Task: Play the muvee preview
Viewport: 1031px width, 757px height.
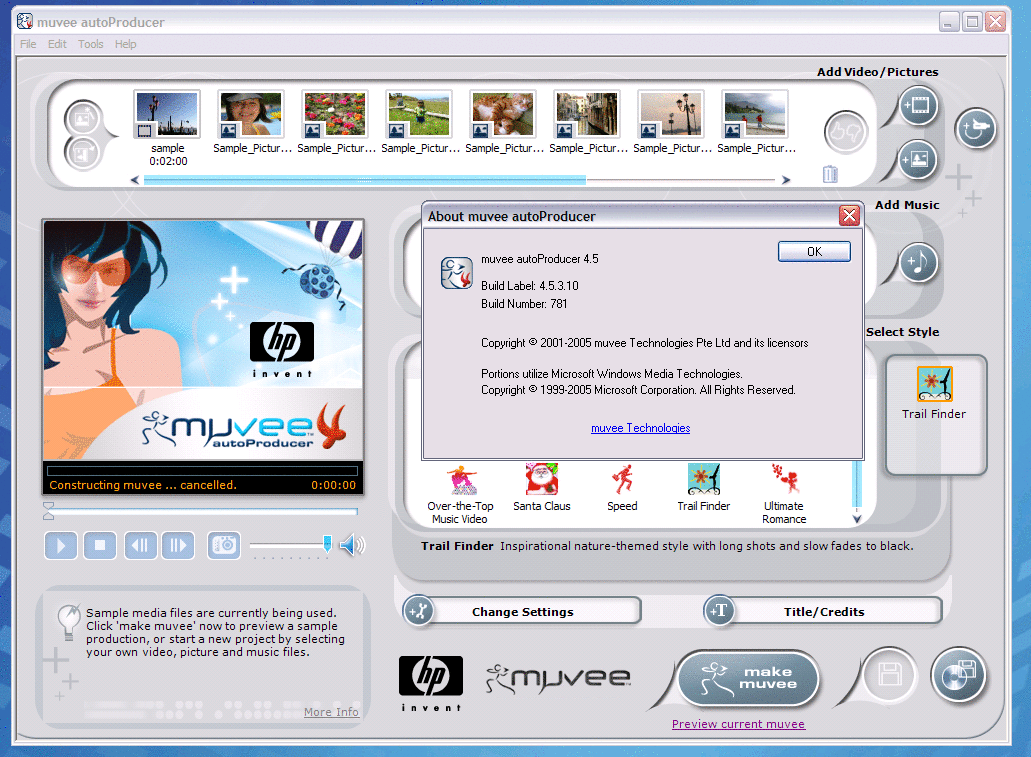Action: pos(60,545)
